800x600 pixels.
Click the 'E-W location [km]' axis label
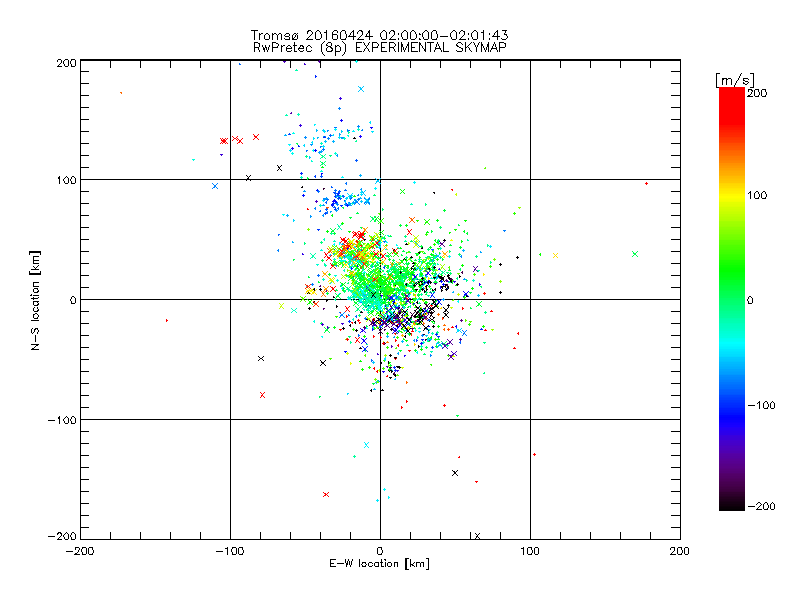379,564
